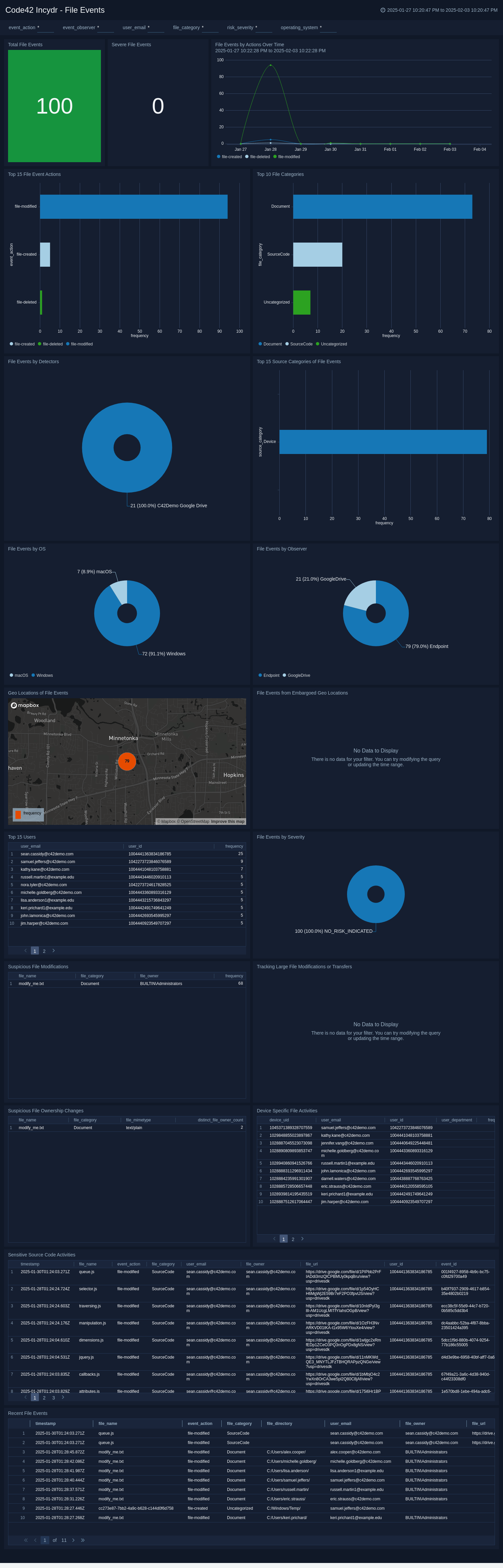Toggle Uncategorized in Top 10 File Categories legend
Viewport: 503px width, 1568px height.
pyautogui.click(x=331, y=344)
